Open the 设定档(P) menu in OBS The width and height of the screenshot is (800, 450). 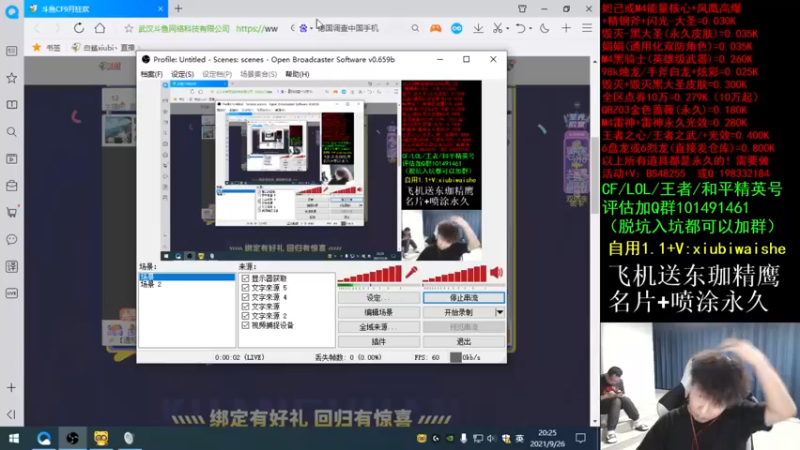(x=217, y=74)
